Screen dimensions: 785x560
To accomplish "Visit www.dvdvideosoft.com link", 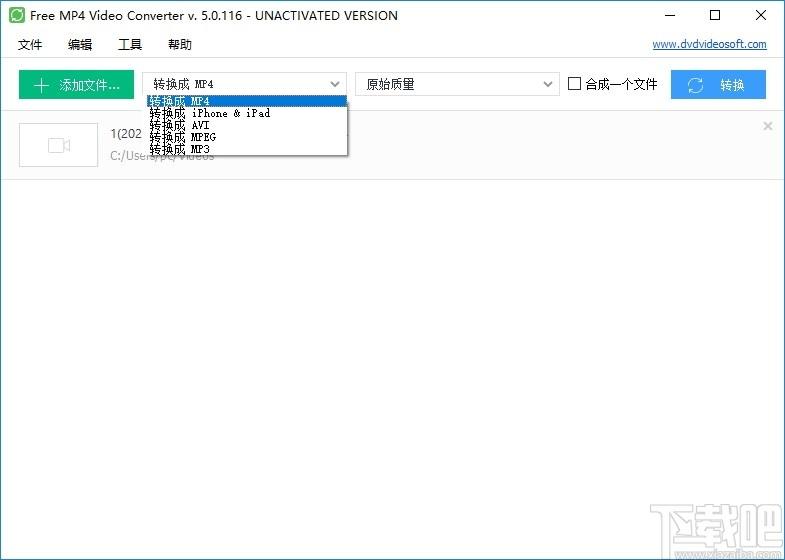I will pyautogui.click(x=709, y=44).
